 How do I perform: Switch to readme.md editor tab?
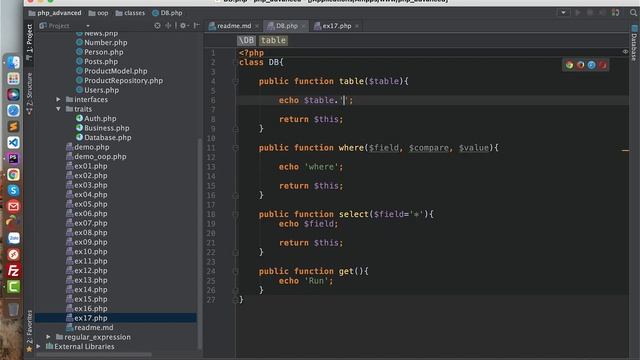233,26
